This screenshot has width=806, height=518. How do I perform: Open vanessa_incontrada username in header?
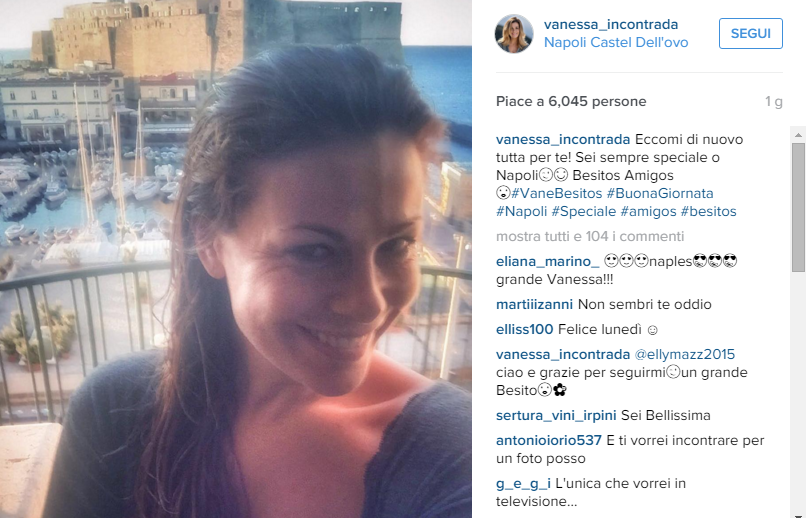click(611, 24)
